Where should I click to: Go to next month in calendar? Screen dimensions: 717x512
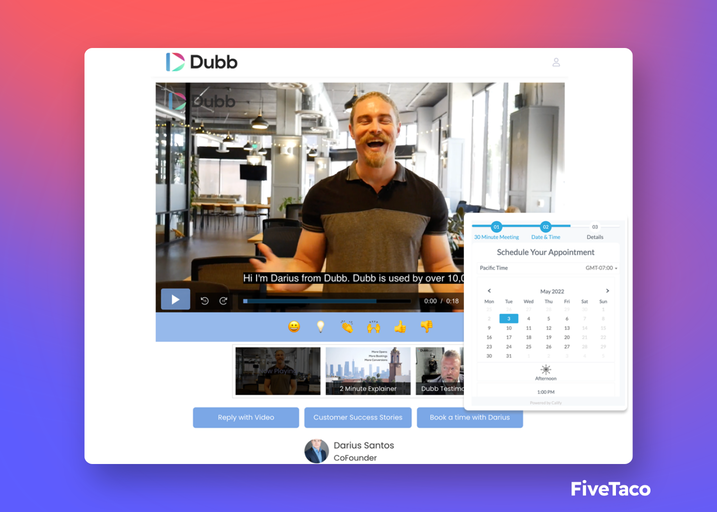[607, 291]
